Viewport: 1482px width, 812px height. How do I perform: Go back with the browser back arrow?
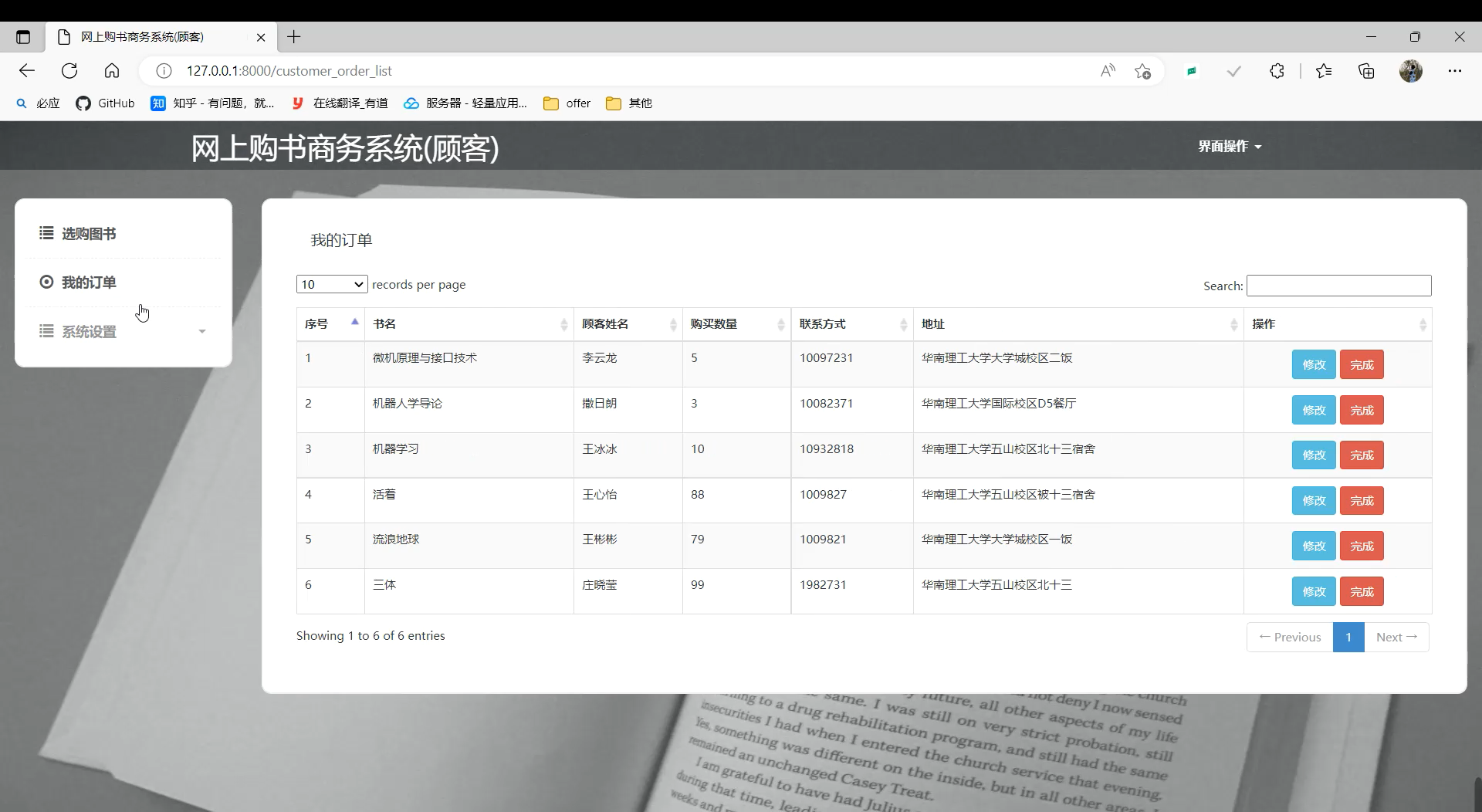[27, 71]
